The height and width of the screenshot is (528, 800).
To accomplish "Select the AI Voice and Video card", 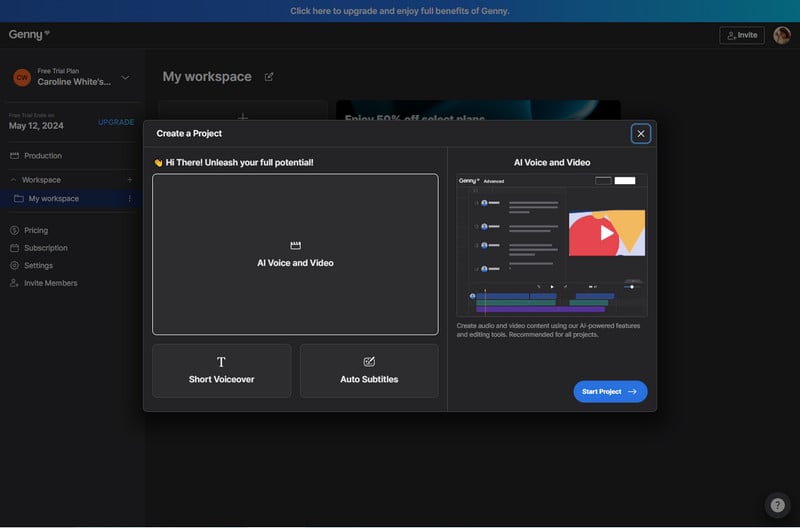I will point(295,254).
